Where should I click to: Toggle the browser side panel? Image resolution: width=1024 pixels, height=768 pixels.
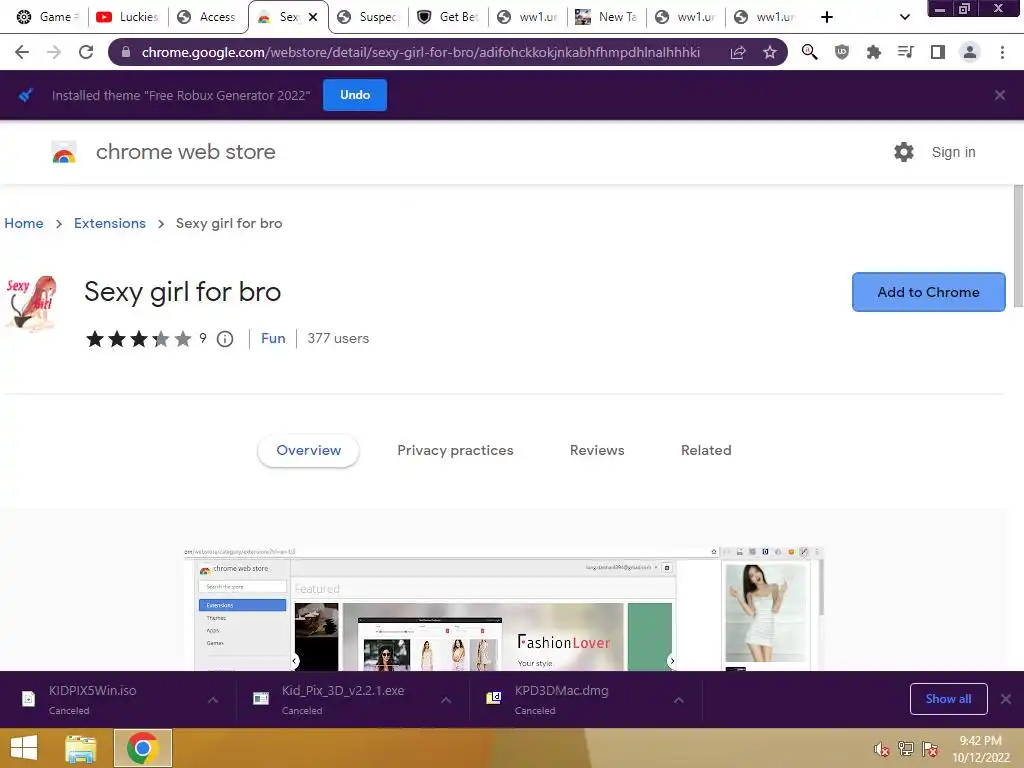pyautogui.click(x=937, y=52)
